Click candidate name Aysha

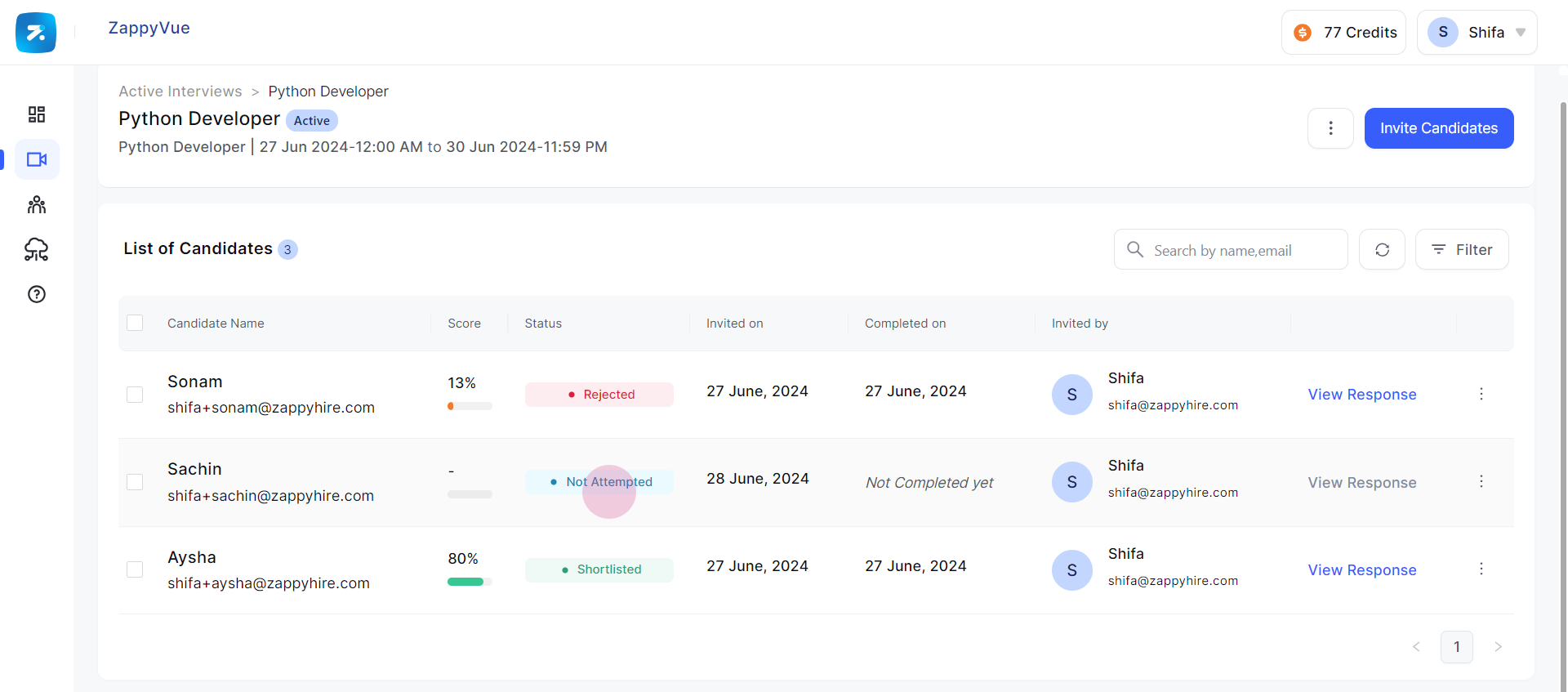192,557
